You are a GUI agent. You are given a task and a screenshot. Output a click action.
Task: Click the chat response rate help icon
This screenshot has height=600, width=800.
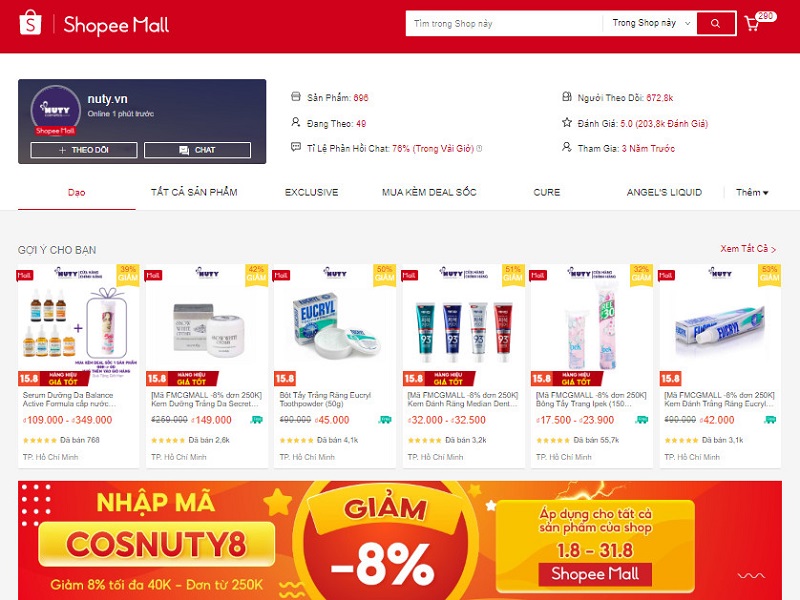[479, 148]
